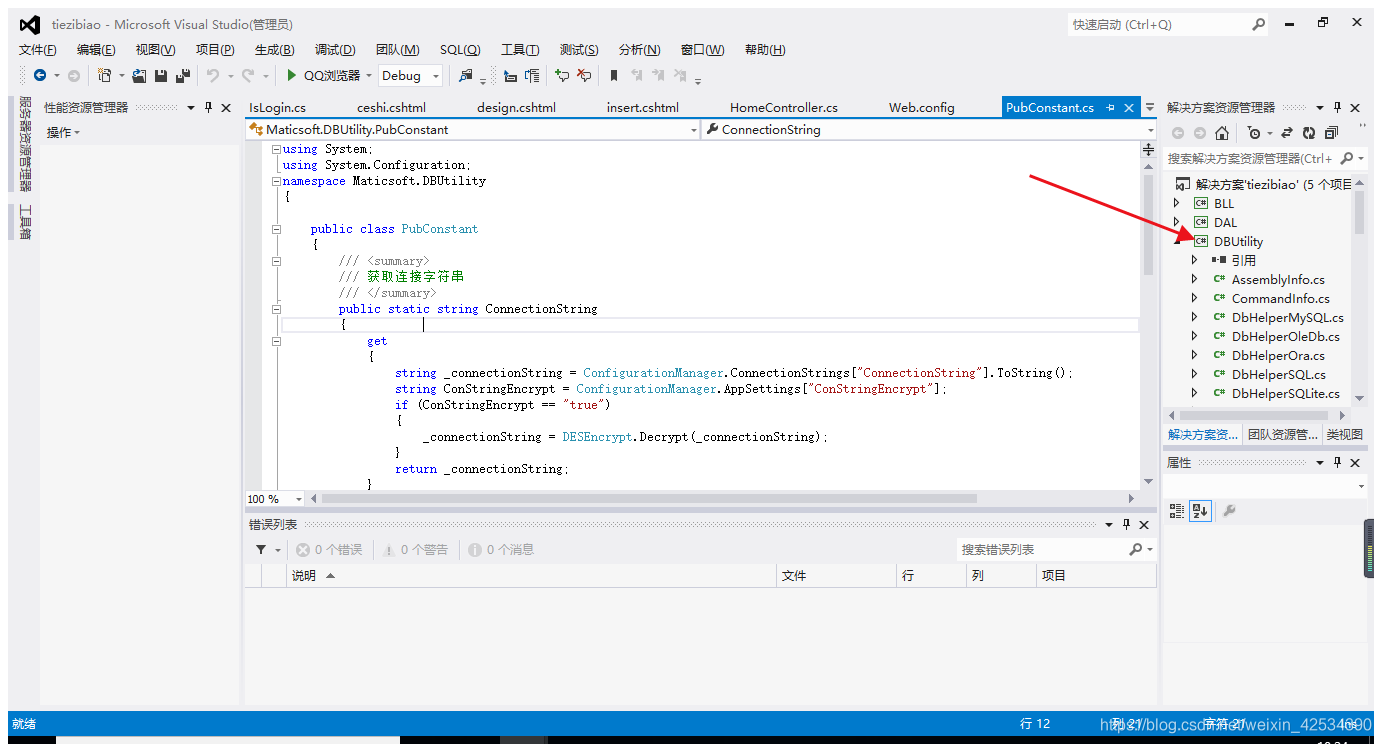Click the Quick Launch magnifier icon
The image size is (1382, 744).
1259,24
